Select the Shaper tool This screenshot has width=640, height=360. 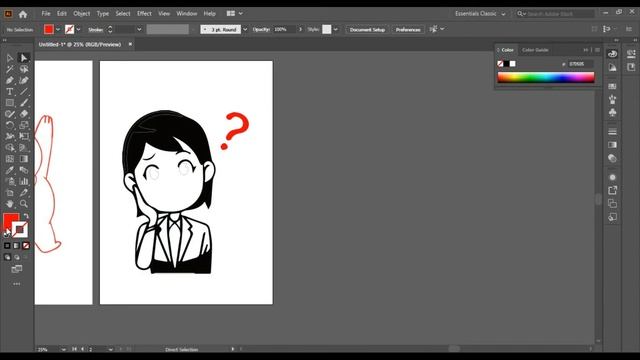pos(10,114)
